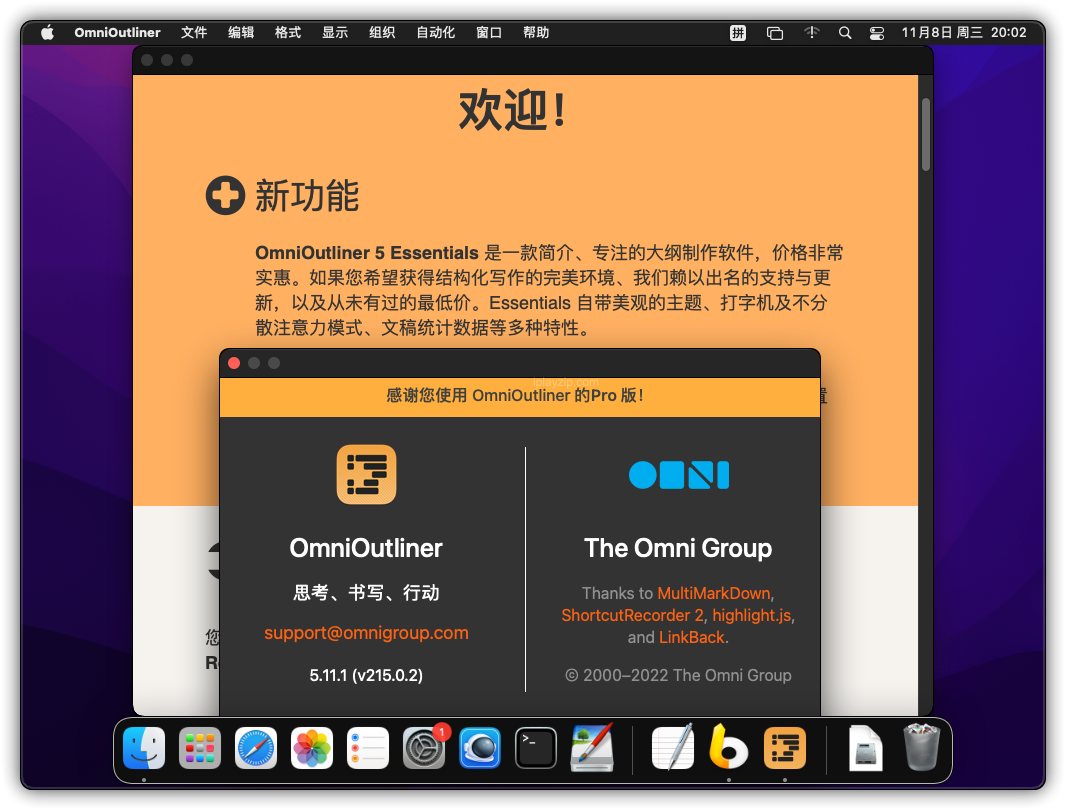Open the disk image document in the Dock

[865, 748]
